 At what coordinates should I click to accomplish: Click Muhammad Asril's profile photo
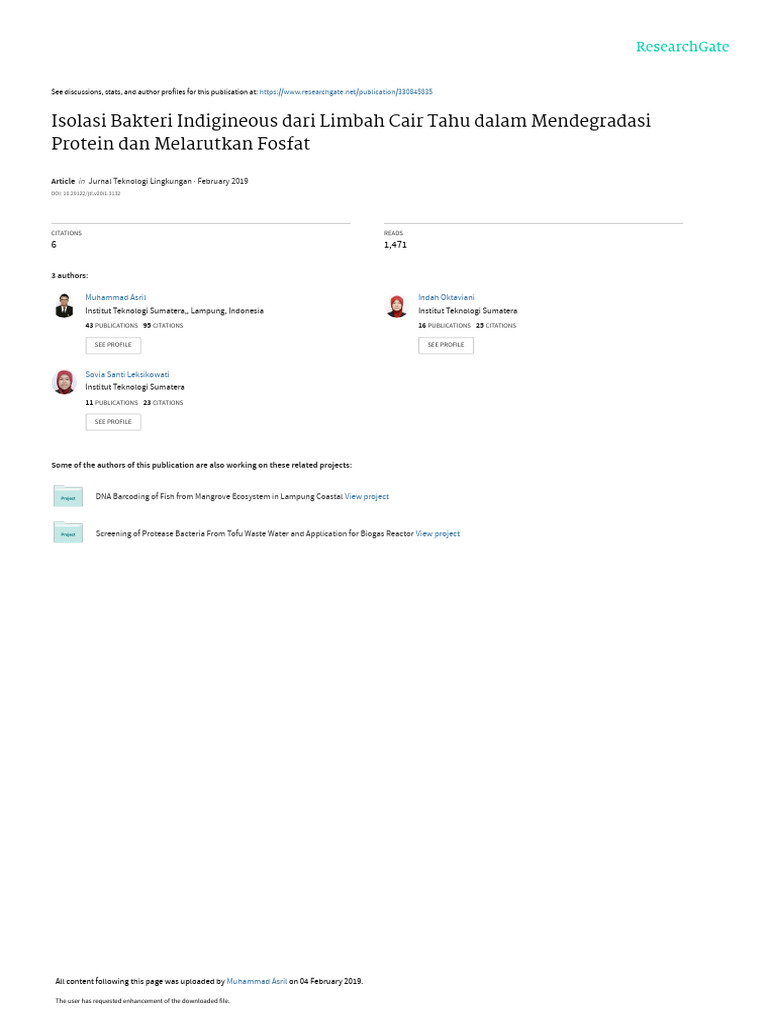pyautogui.click(x=64, y=305)
